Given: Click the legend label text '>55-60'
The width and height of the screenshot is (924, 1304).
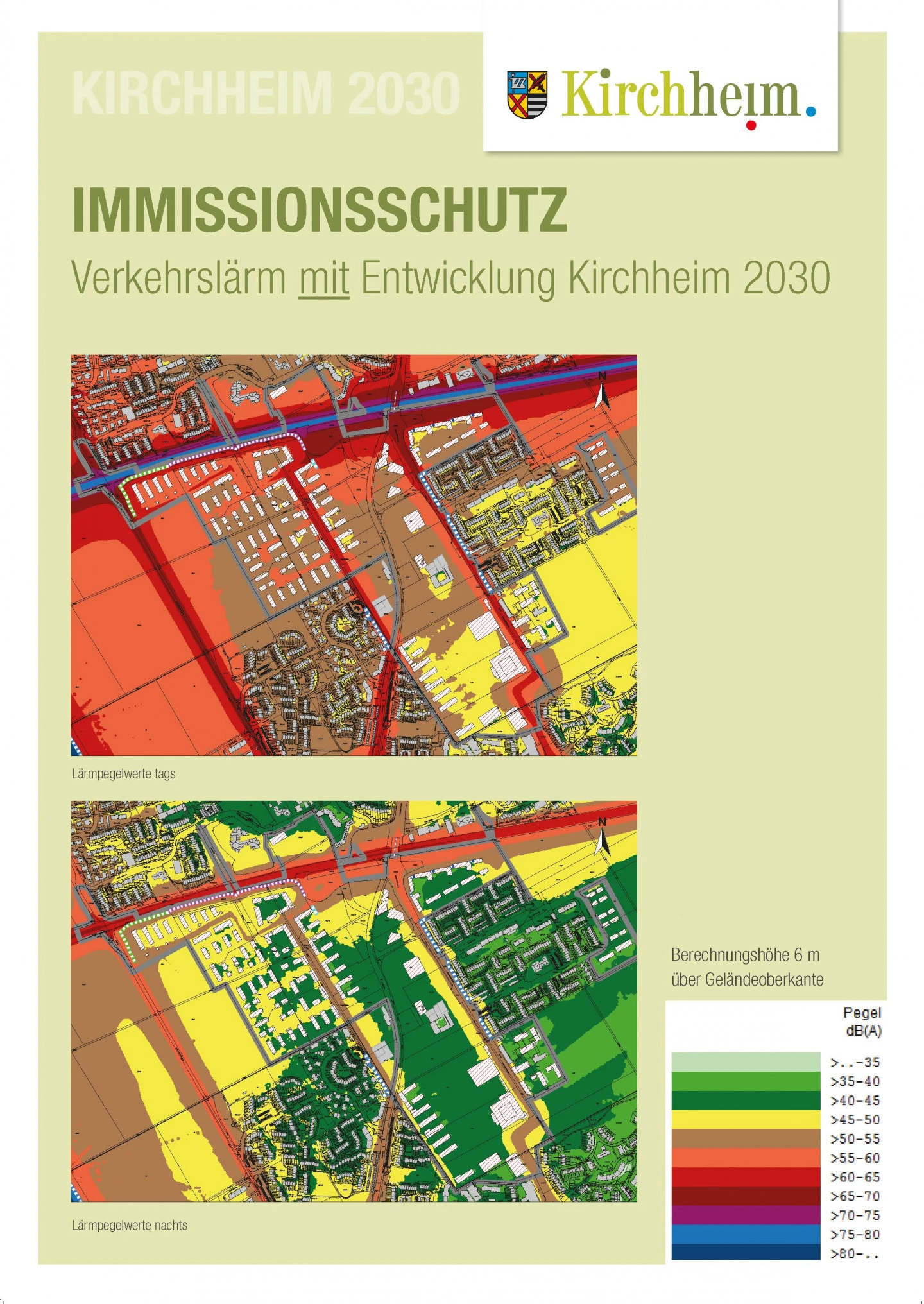Looking at the screenshot, I should pyautogui.click(x=855, y=1158).
